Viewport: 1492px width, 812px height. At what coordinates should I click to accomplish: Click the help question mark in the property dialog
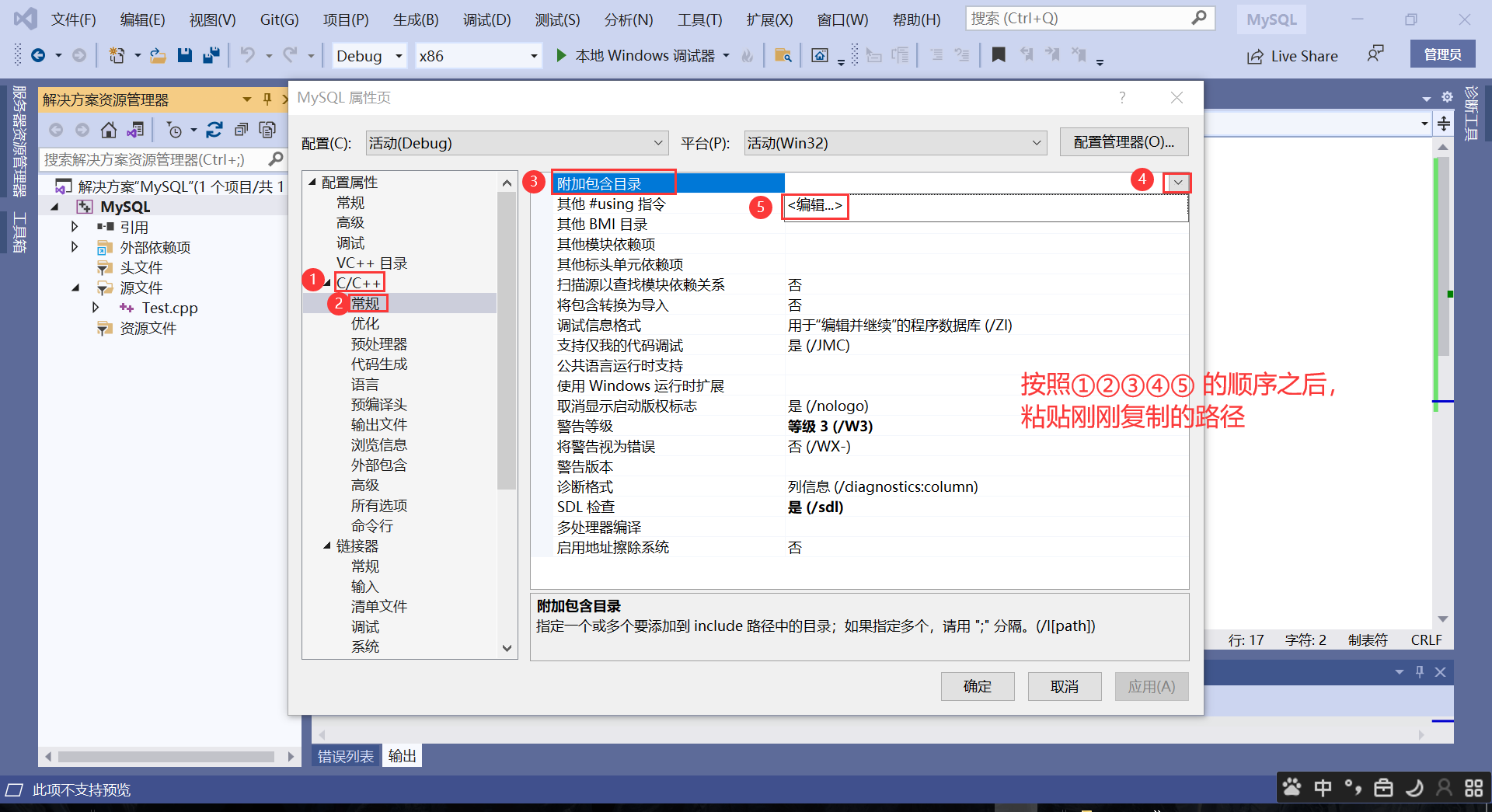click(x=1121, y=97)
